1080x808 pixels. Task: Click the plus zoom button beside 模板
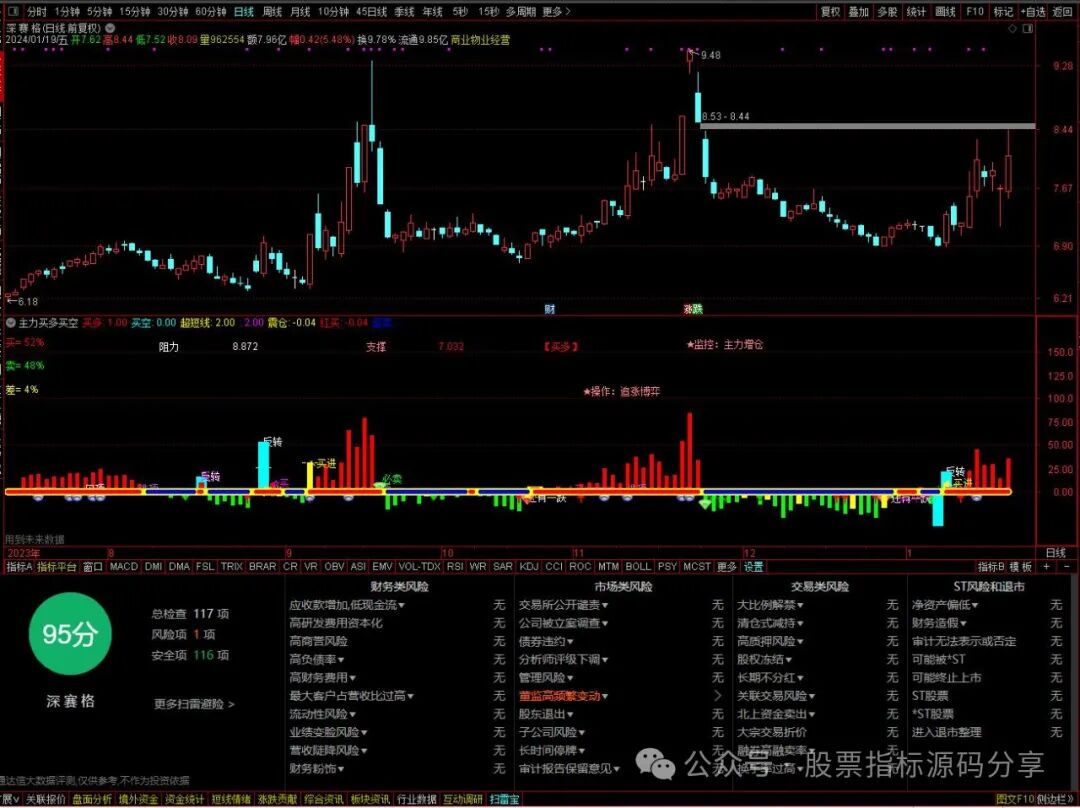1047,566
